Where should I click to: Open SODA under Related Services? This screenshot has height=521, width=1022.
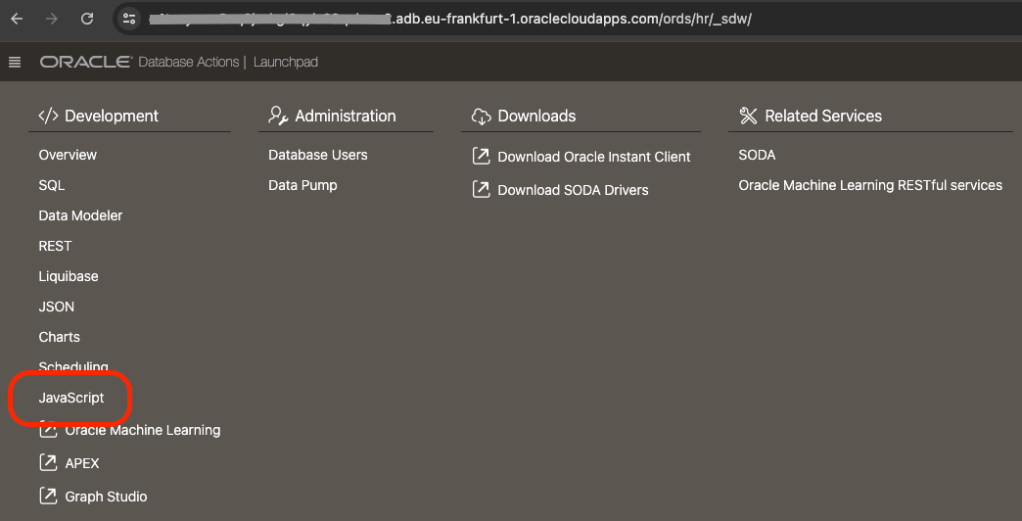(757, 155)
